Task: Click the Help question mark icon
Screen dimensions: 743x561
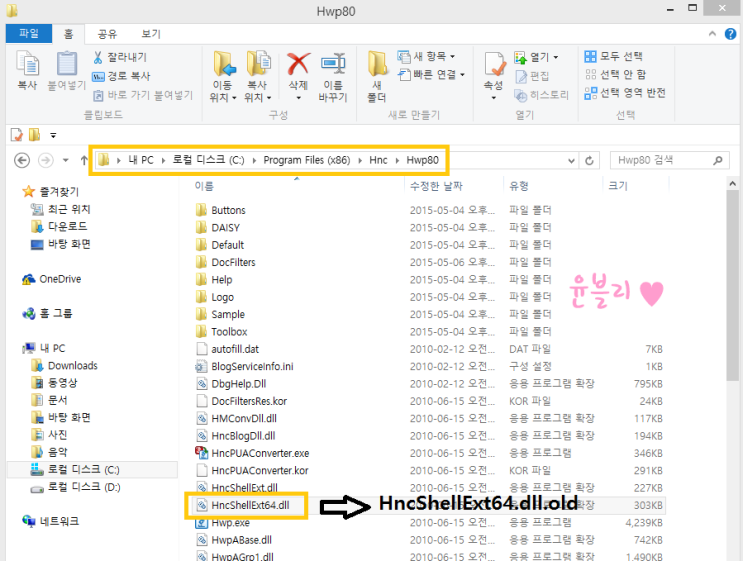Action: pyautogui.click(x=730, y=34)
